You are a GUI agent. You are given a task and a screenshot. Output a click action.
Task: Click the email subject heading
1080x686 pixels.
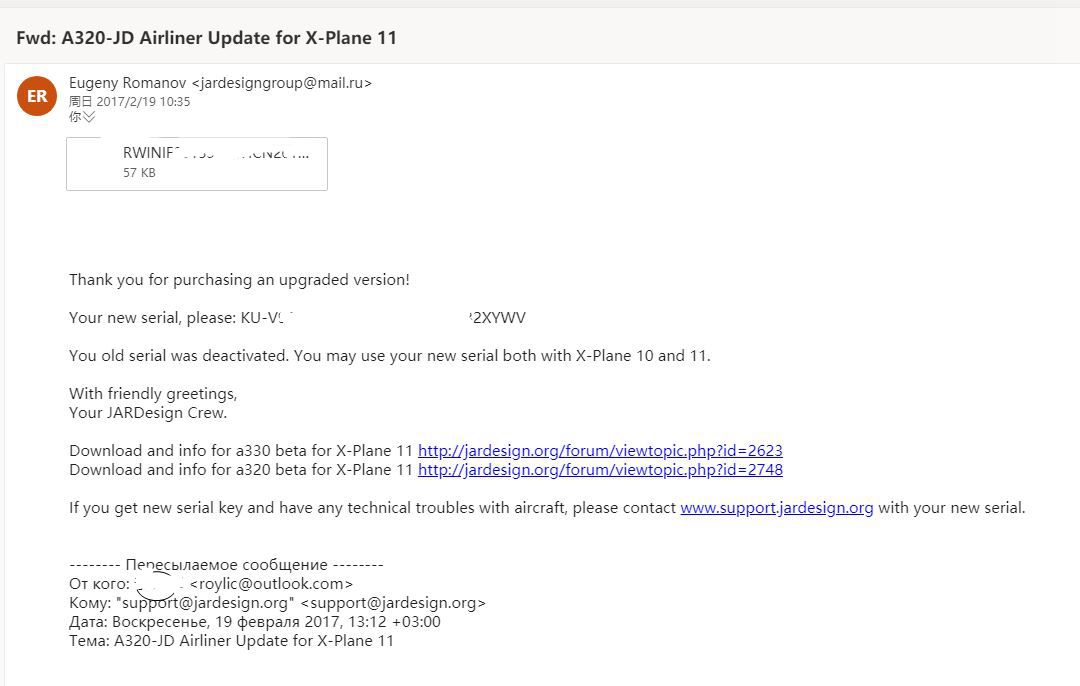point(207,37)
